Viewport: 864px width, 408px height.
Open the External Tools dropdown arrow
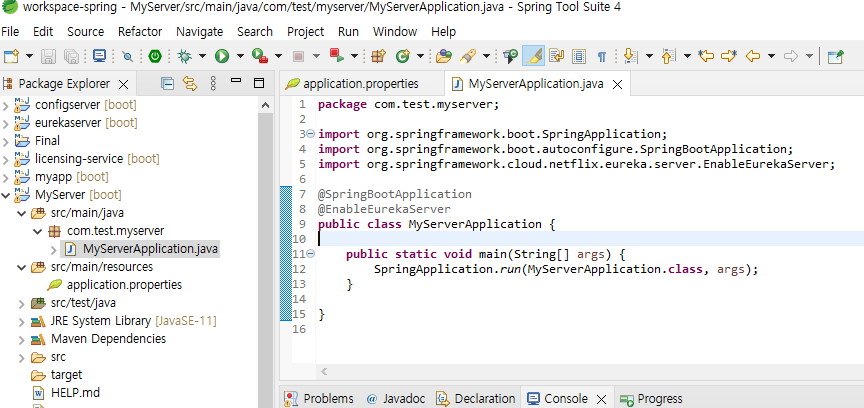[x=278, y=56]
